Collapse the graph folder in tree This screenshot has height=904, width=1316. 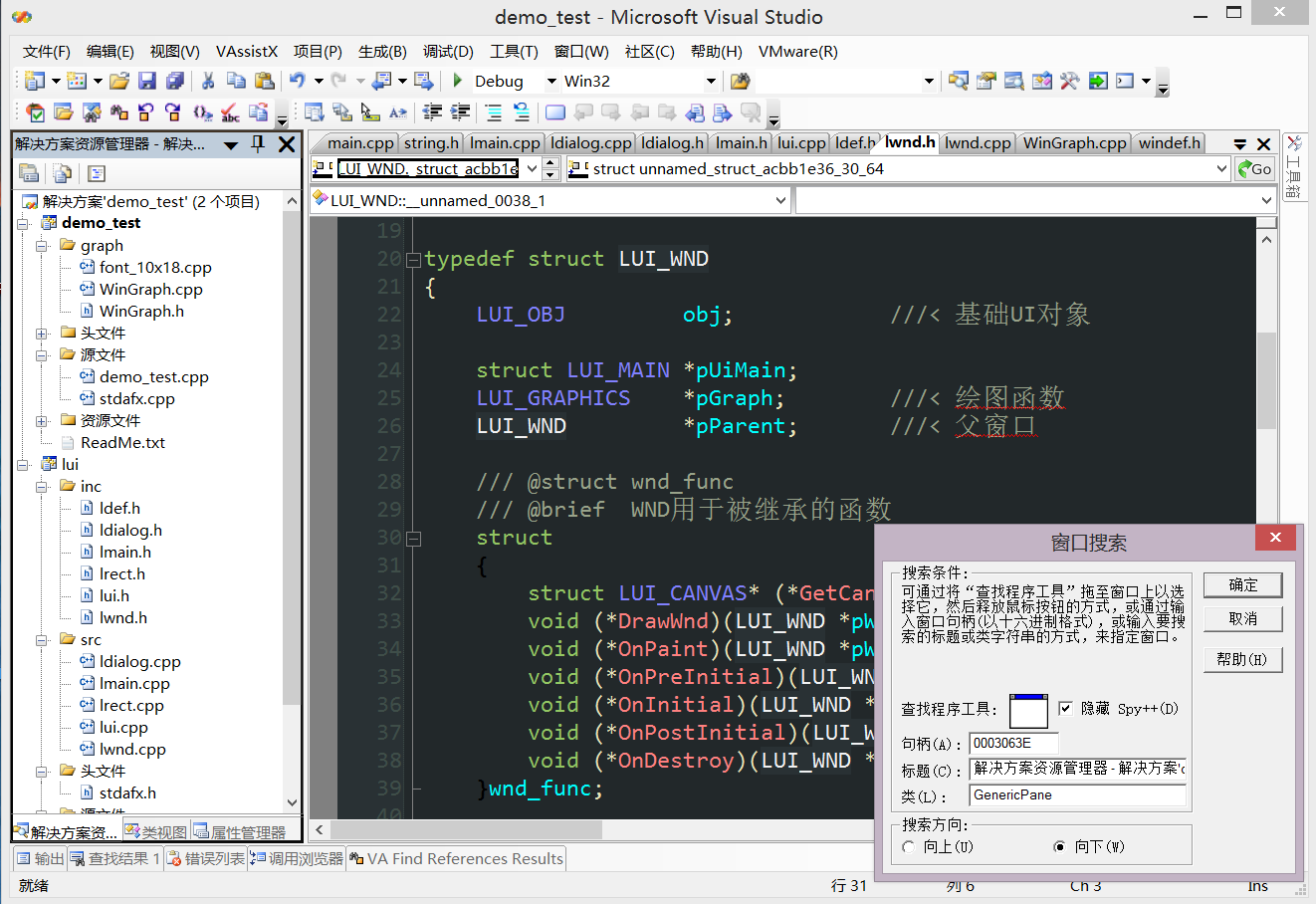tap(42, 245)
